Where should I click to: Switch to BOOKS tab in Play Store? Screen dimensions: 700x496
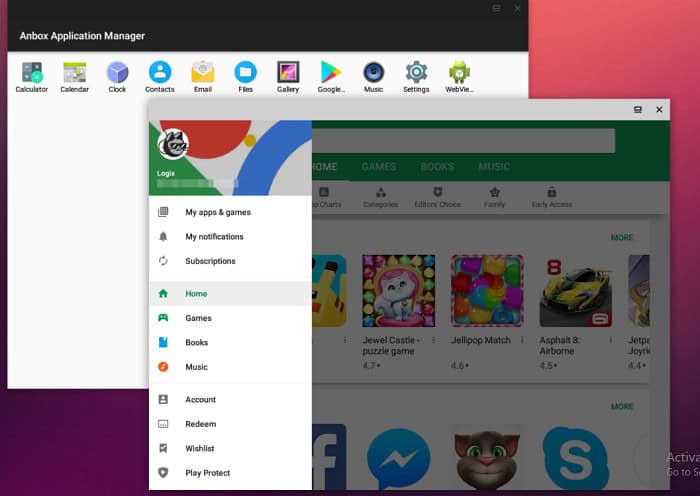coord(438,167)
